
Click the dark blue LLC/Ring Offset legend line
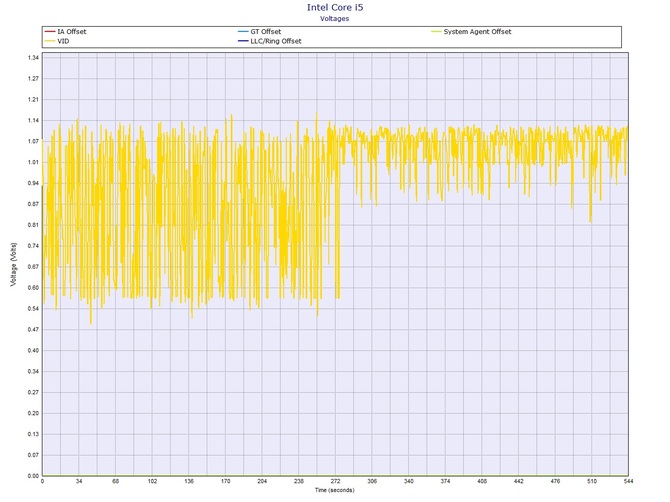pos(243,41)
